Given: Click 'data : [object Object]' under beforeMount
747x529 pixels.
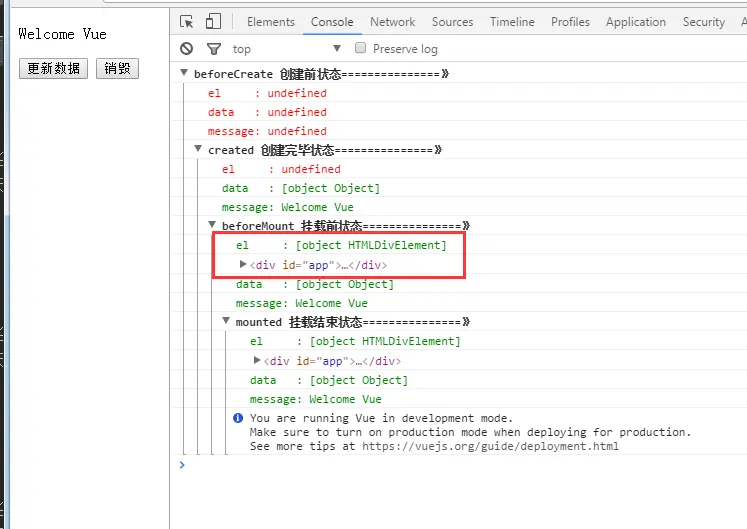Looking at the screenshot, I should 315,285.
